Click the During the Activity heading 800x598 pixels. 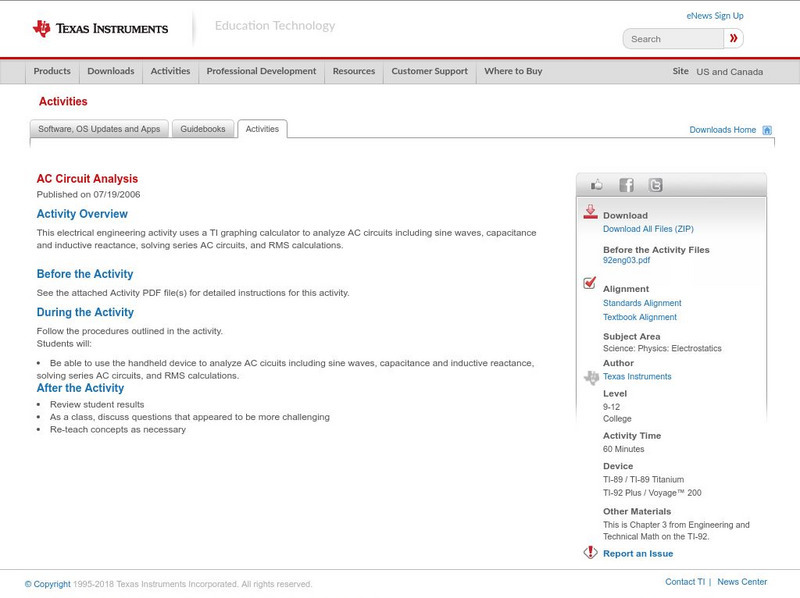[x=85, y=312]
